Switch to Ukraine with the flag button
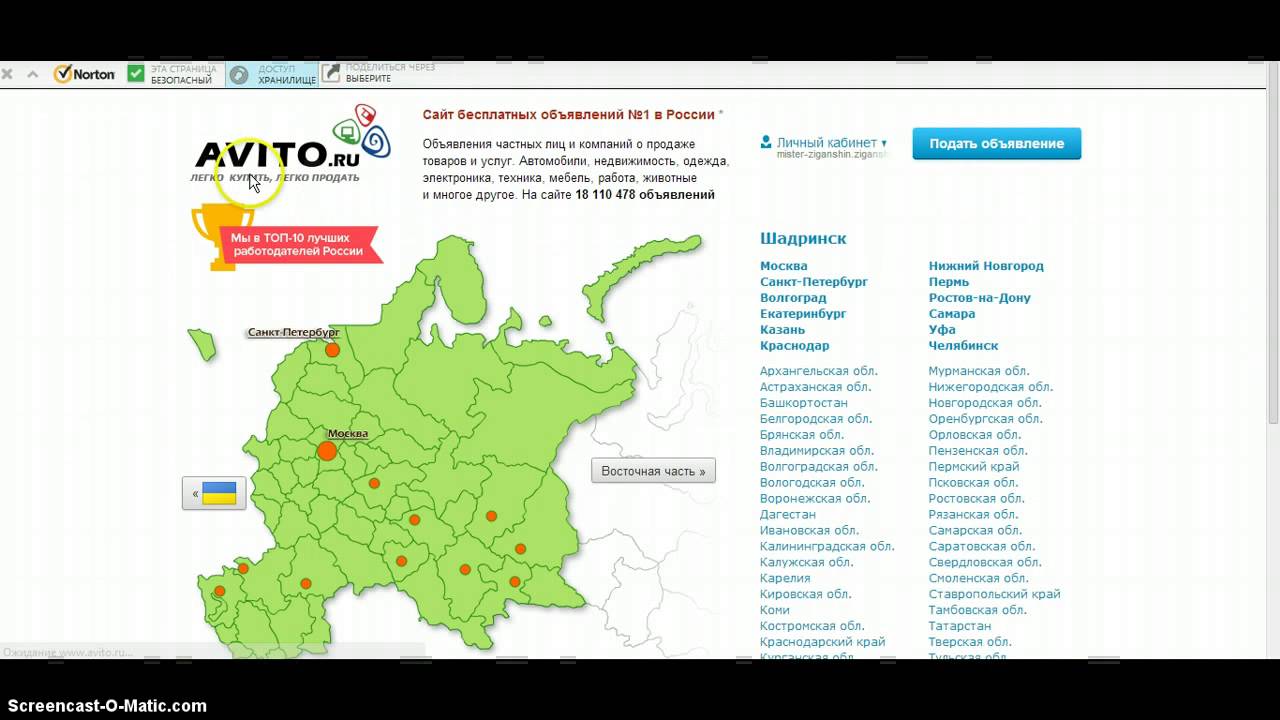Image resolution: width=1280 pixels, height=720 pixels. (x=214, y=493)
